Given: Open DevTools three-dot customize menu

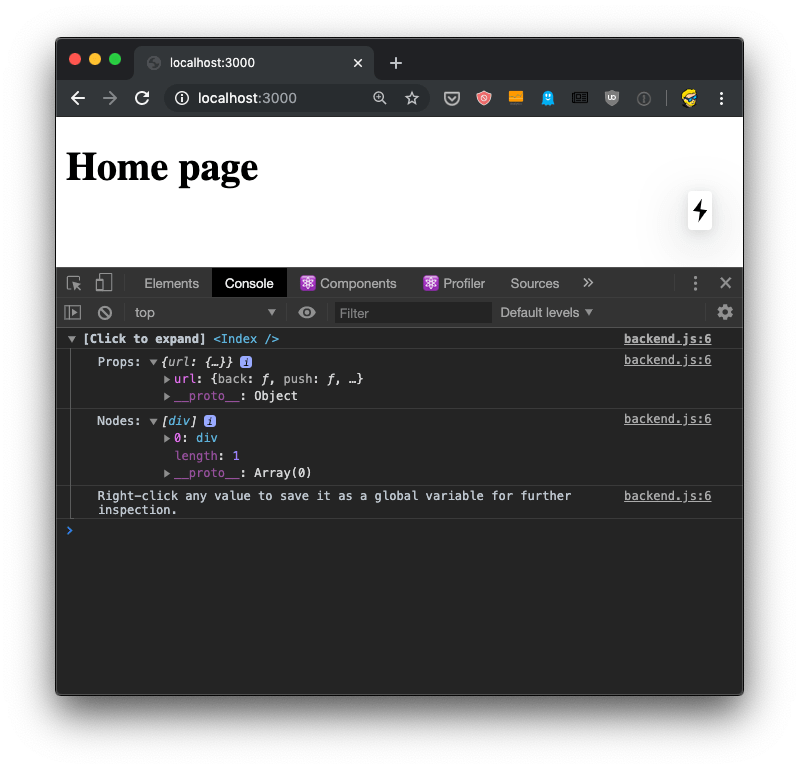Looking at the screenshot, I should [696, 283].
